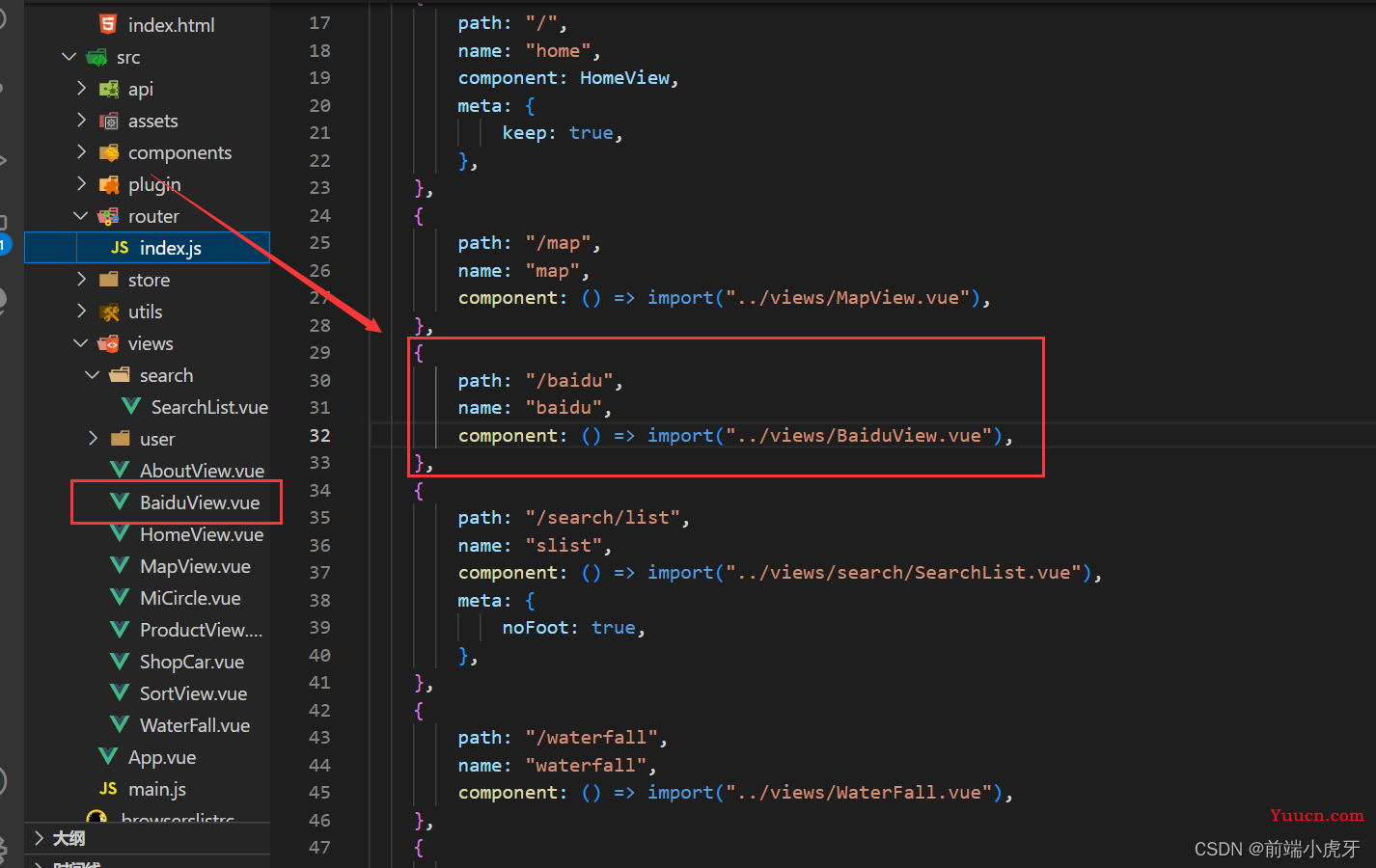Expand the 大纲 outline section
This screenshot has height=868, width=1376.
click(40, 838)
